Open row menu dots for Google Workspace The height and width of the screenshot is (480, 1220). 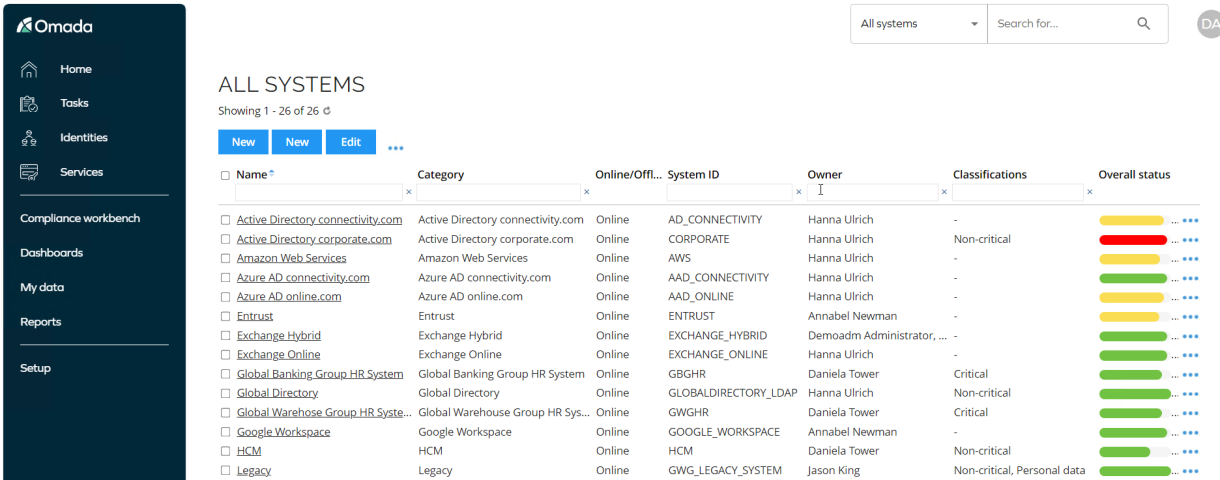[1190, 433]
